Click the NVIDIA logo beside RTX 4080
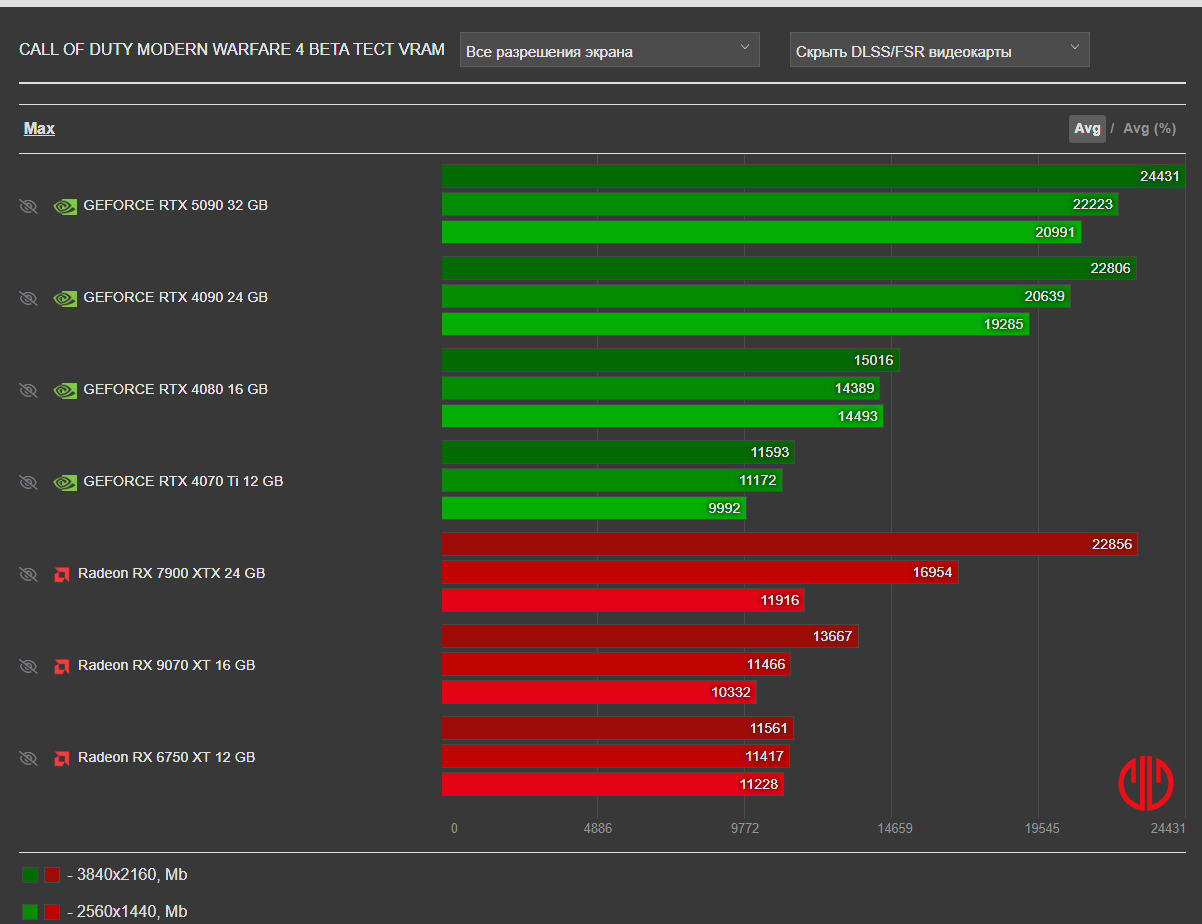The image size is (1202, 924). click(x=65, y=390)
